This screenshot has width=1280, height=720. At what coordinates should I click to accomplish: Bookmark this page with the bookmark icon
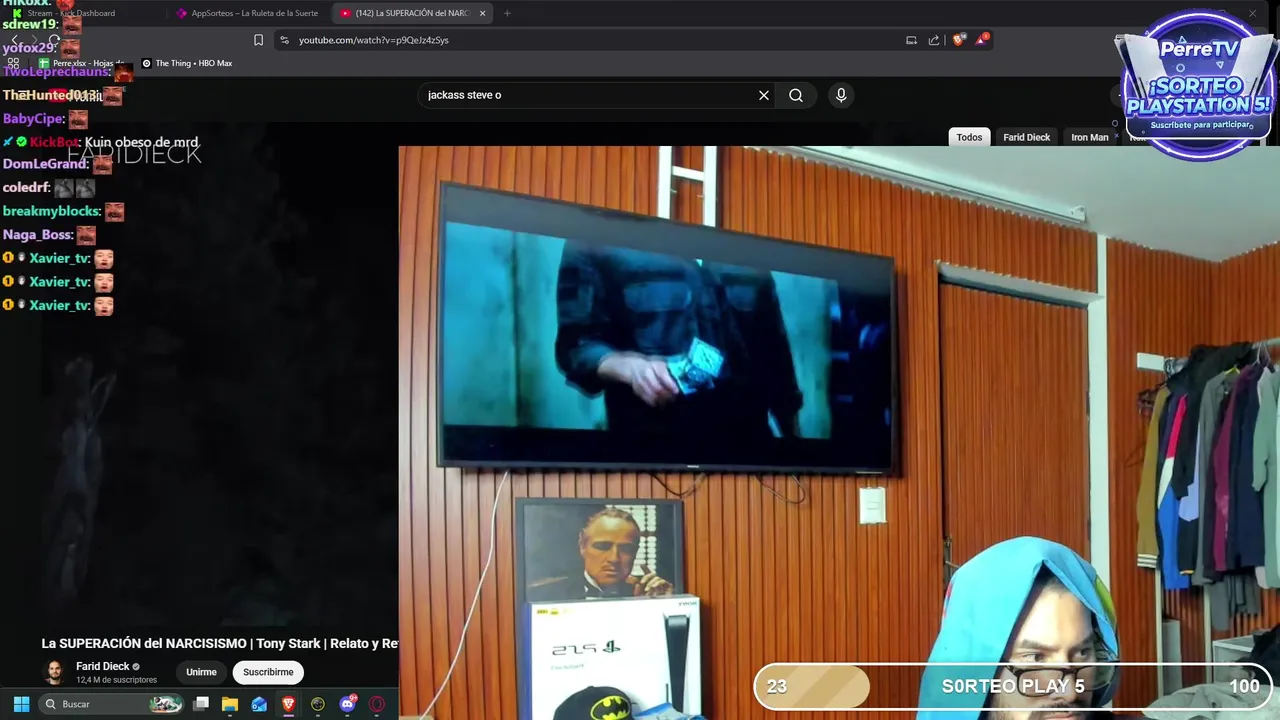pos(258,40)
